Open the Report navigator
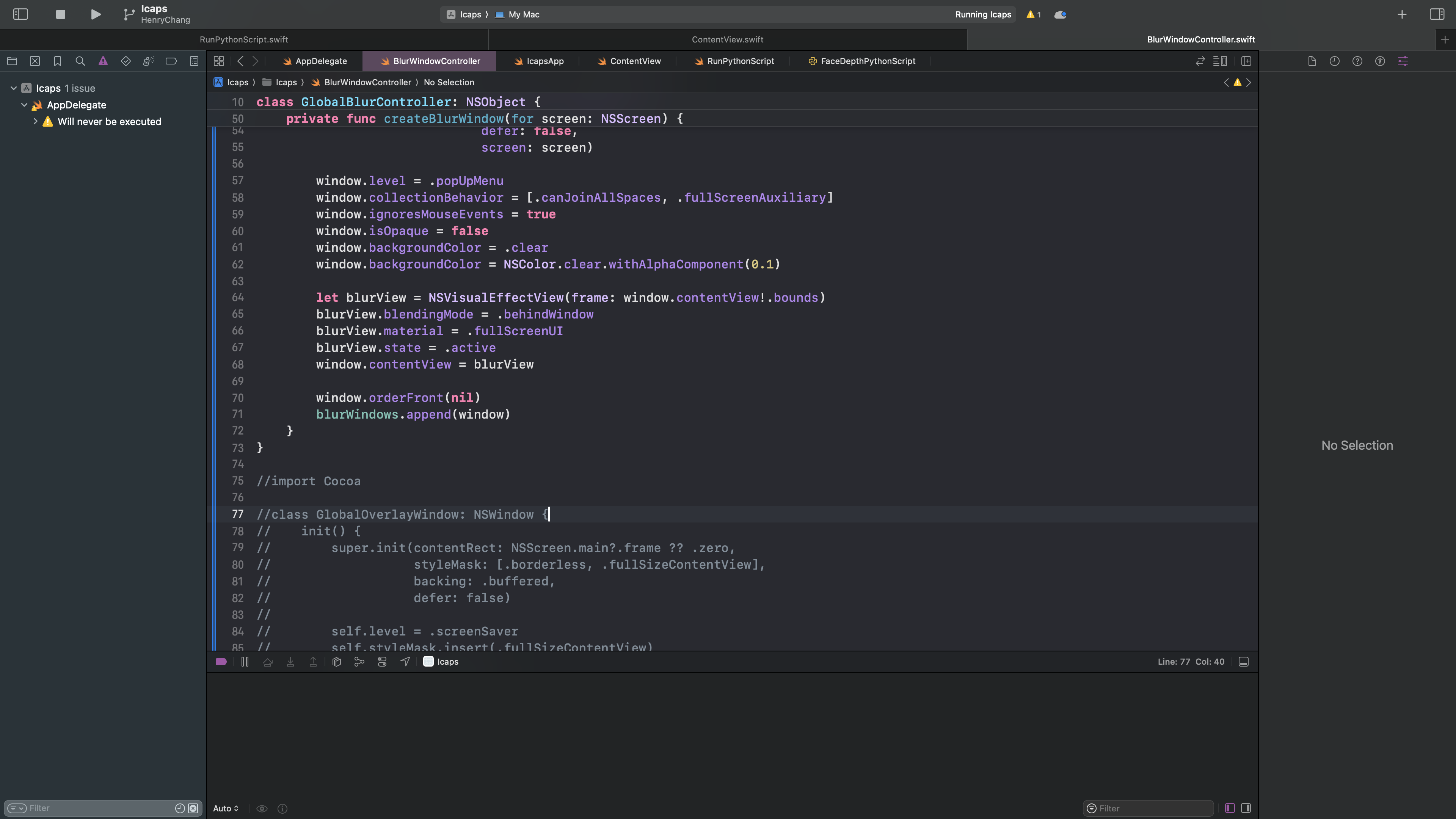Screen dimensions: 1456x819 194,61
